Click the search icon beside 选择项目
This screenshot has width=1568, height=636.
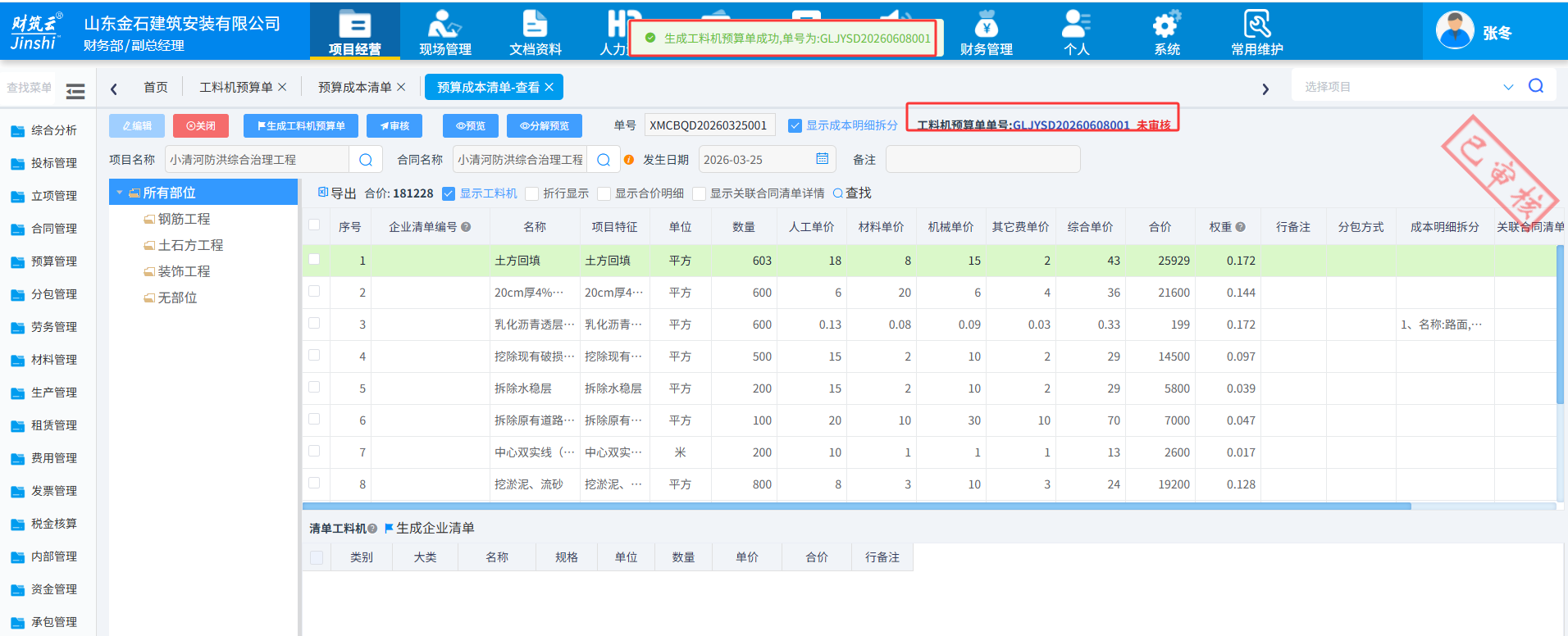pyautogui.click(x=1536, y=86)
